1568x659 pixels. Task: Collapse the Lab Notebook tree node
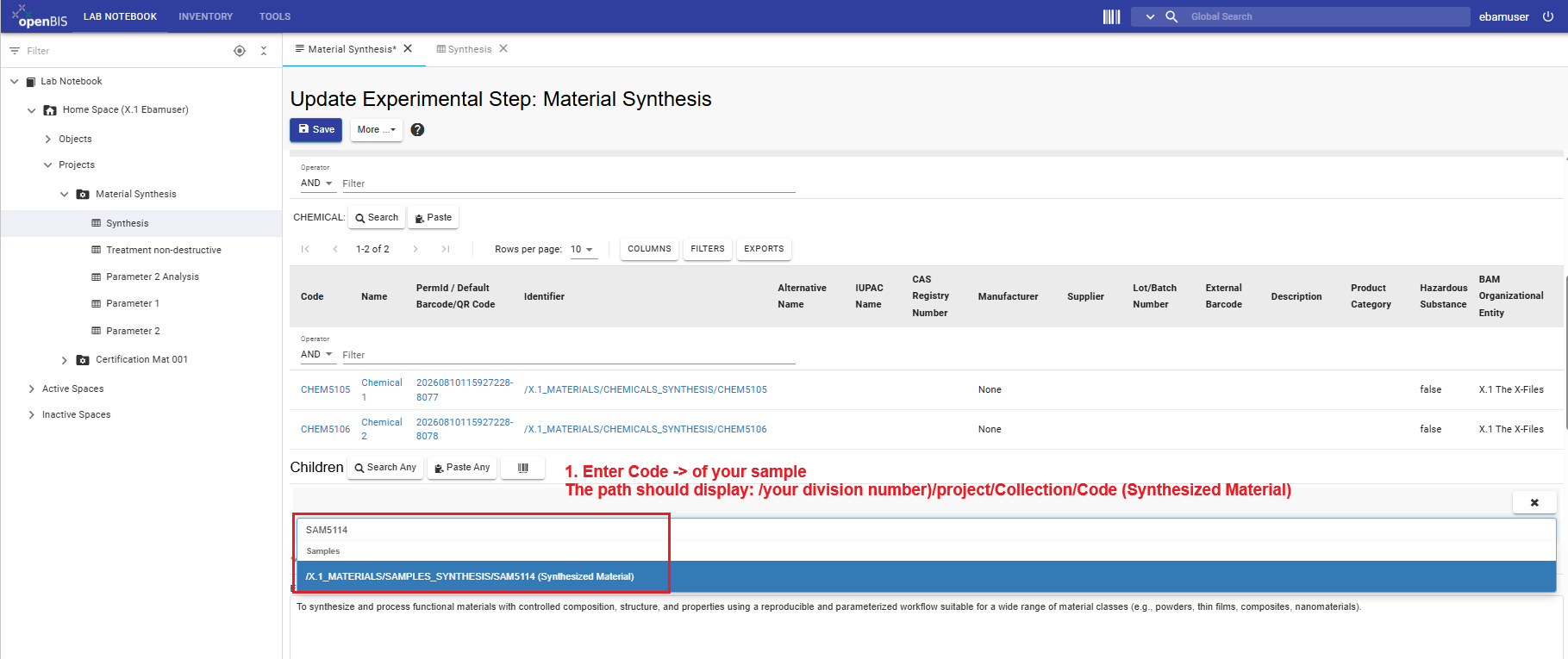click(x=15, y=81)
